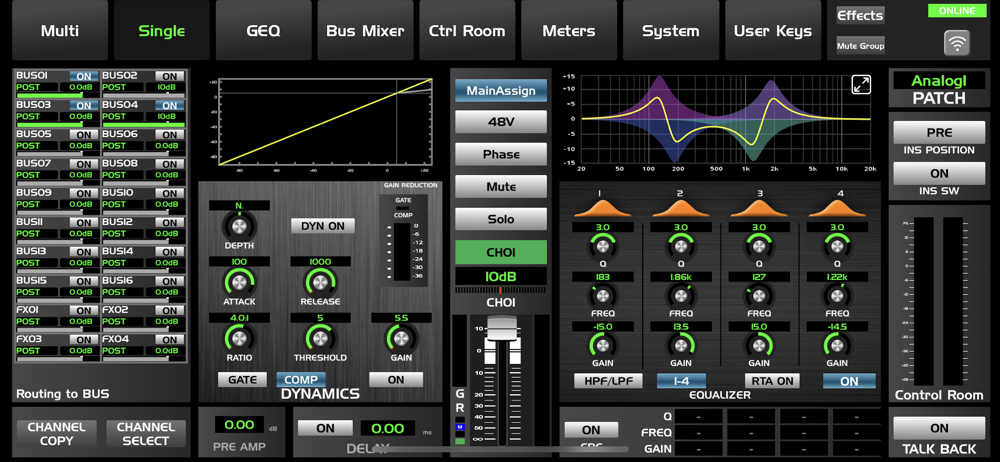Open the User Keys tab
The width and height of the screenshot is (1000, 462).
pos(773,31)
